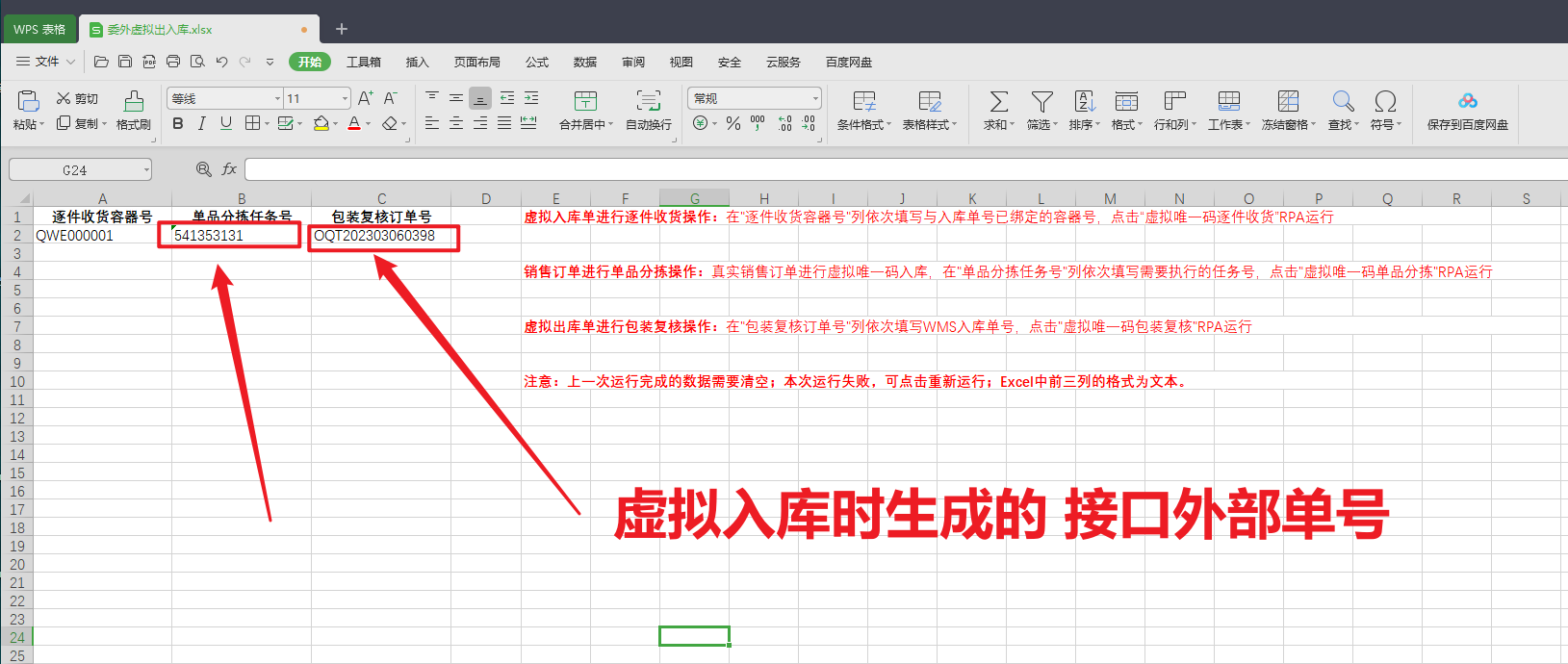1568x664 pixels.
Task: Open the font name dropdown showing 等线
Action: click(277, 98)
